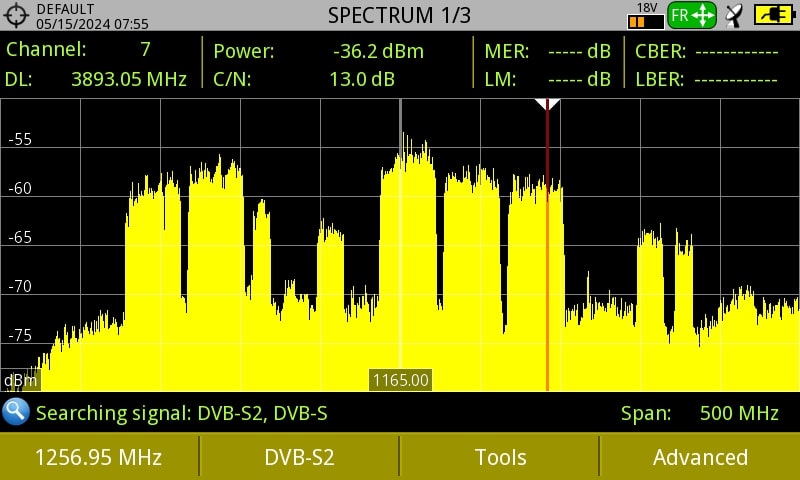Tap the C/N reading 13.0 dB
Viewport: 800px width, 480px height.
coord(362,79)
